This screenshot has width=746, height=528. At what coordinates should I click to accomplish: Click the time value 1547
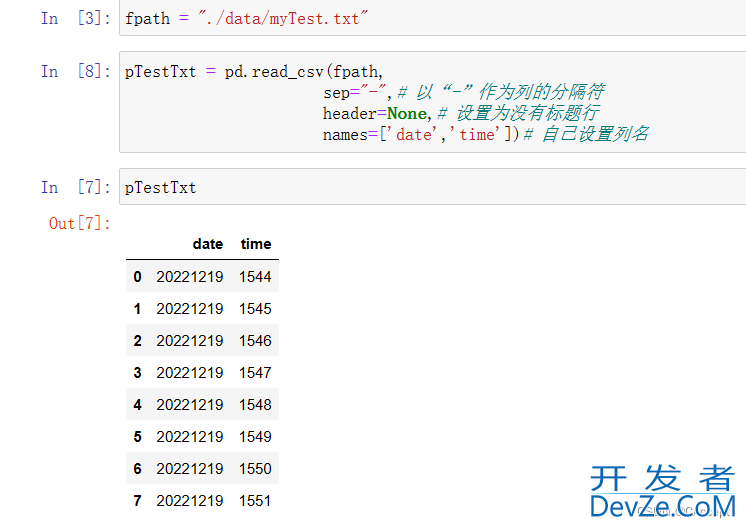(255, 372)
